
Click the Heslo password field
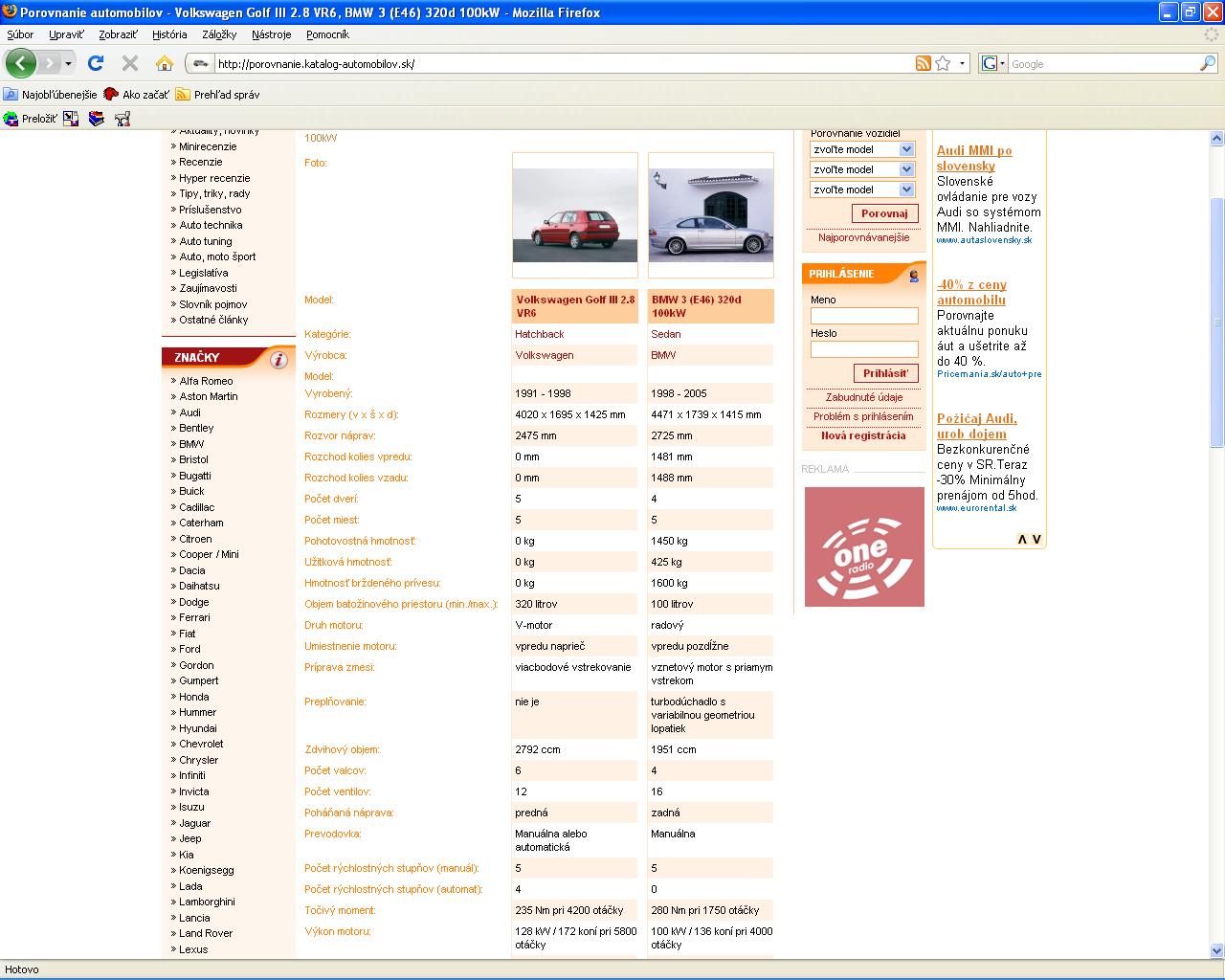click(864, 349)
